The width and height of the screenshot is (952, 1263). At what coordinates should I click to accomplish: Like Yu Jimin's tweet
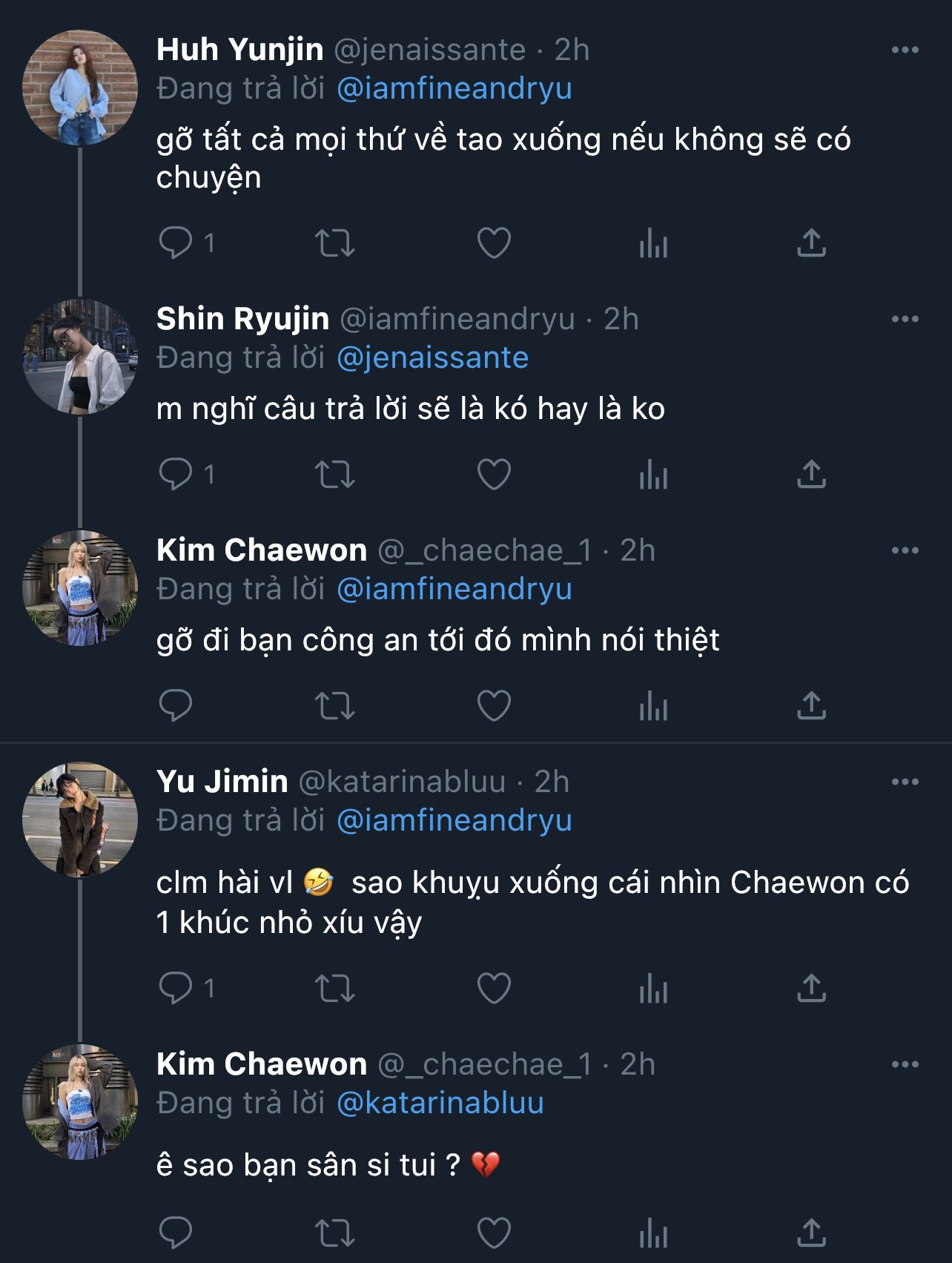[x=494, y=988]
